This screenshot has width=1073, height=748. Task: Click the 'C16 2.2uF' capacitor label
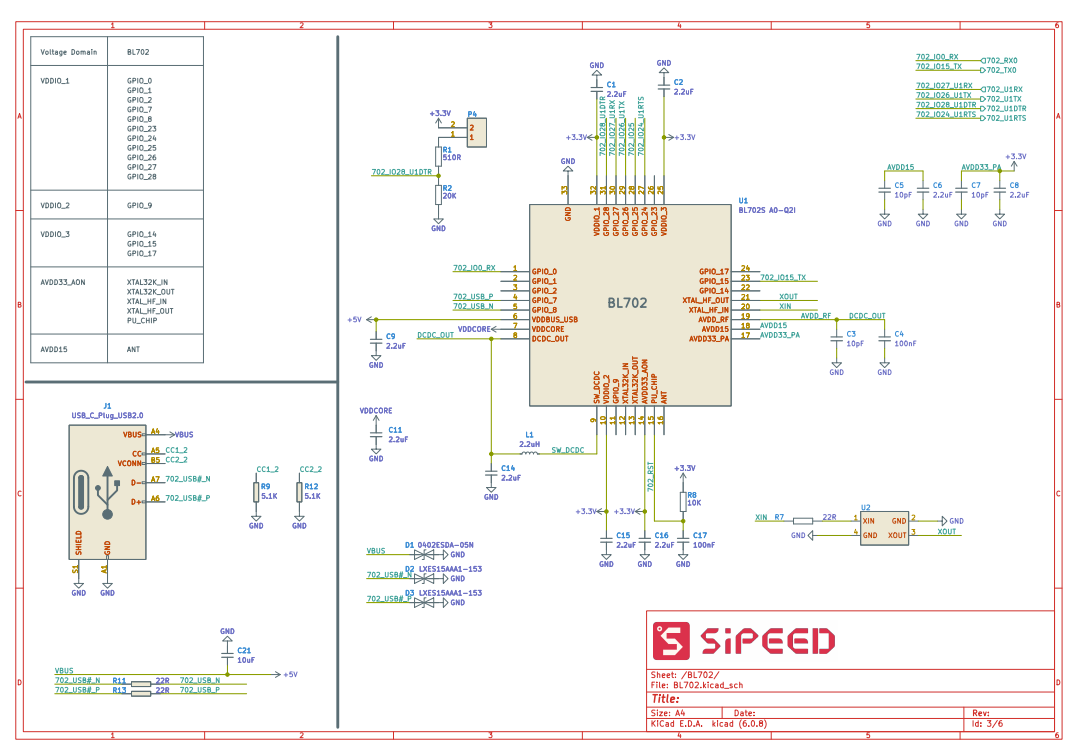click(x=664, y=541)
